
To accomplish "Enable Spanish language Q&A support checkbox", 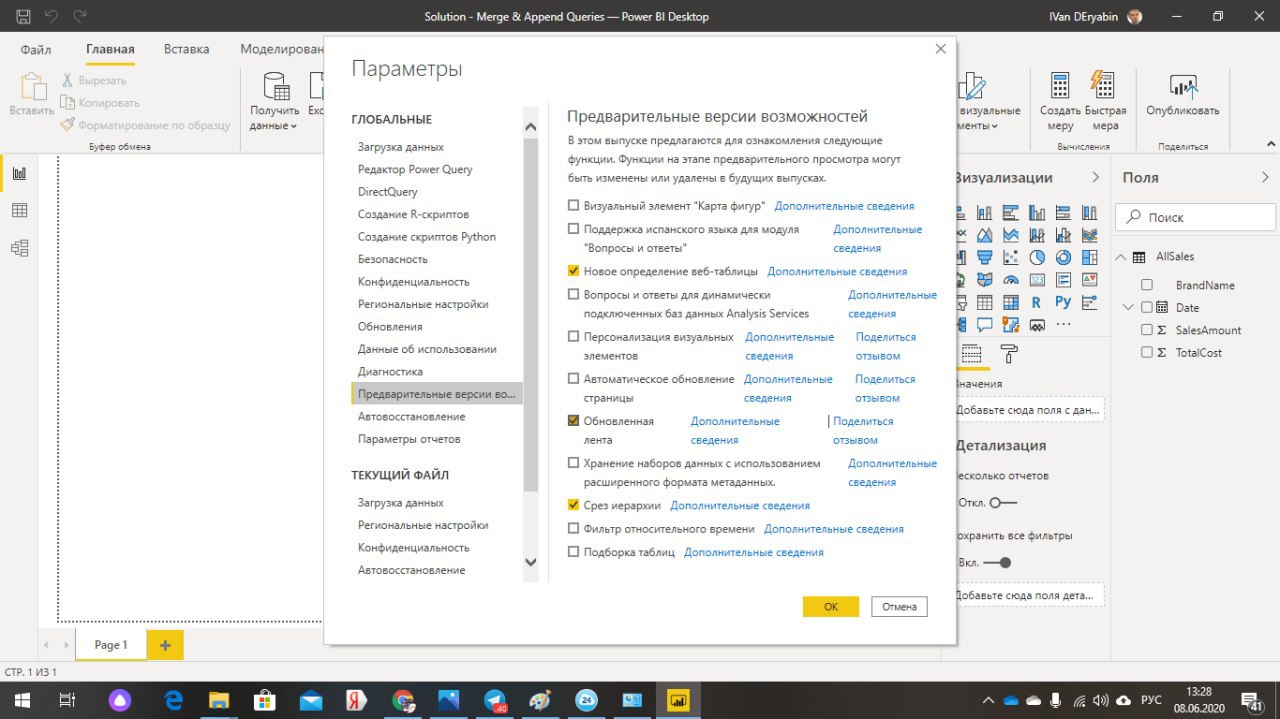I will 573,229.
